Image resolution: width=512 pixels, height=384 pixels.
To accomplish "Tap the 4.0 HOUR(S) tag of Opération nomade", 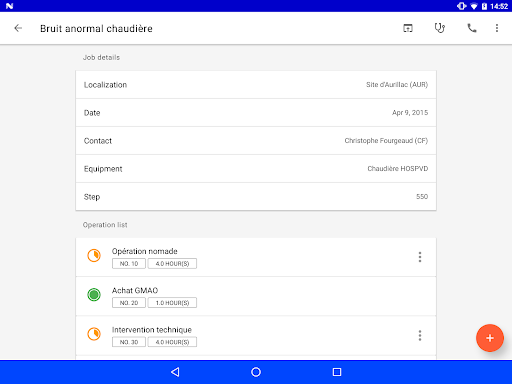I will coord(172,264).
